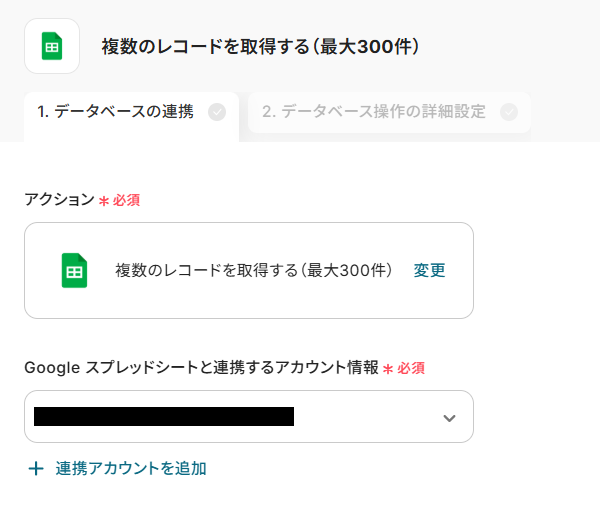Open the 2. データベース操作の詳細設定 tab
This screenshot has height=508, width=600.
374,112
